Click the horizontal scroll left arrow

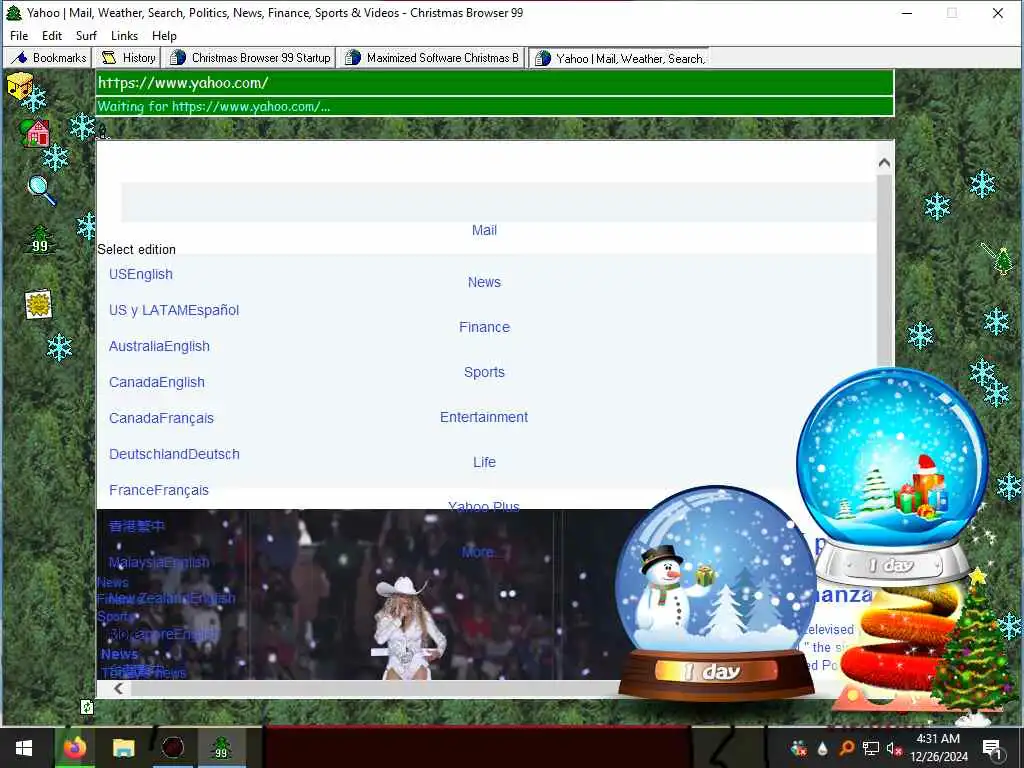click(x=118, y=688)
